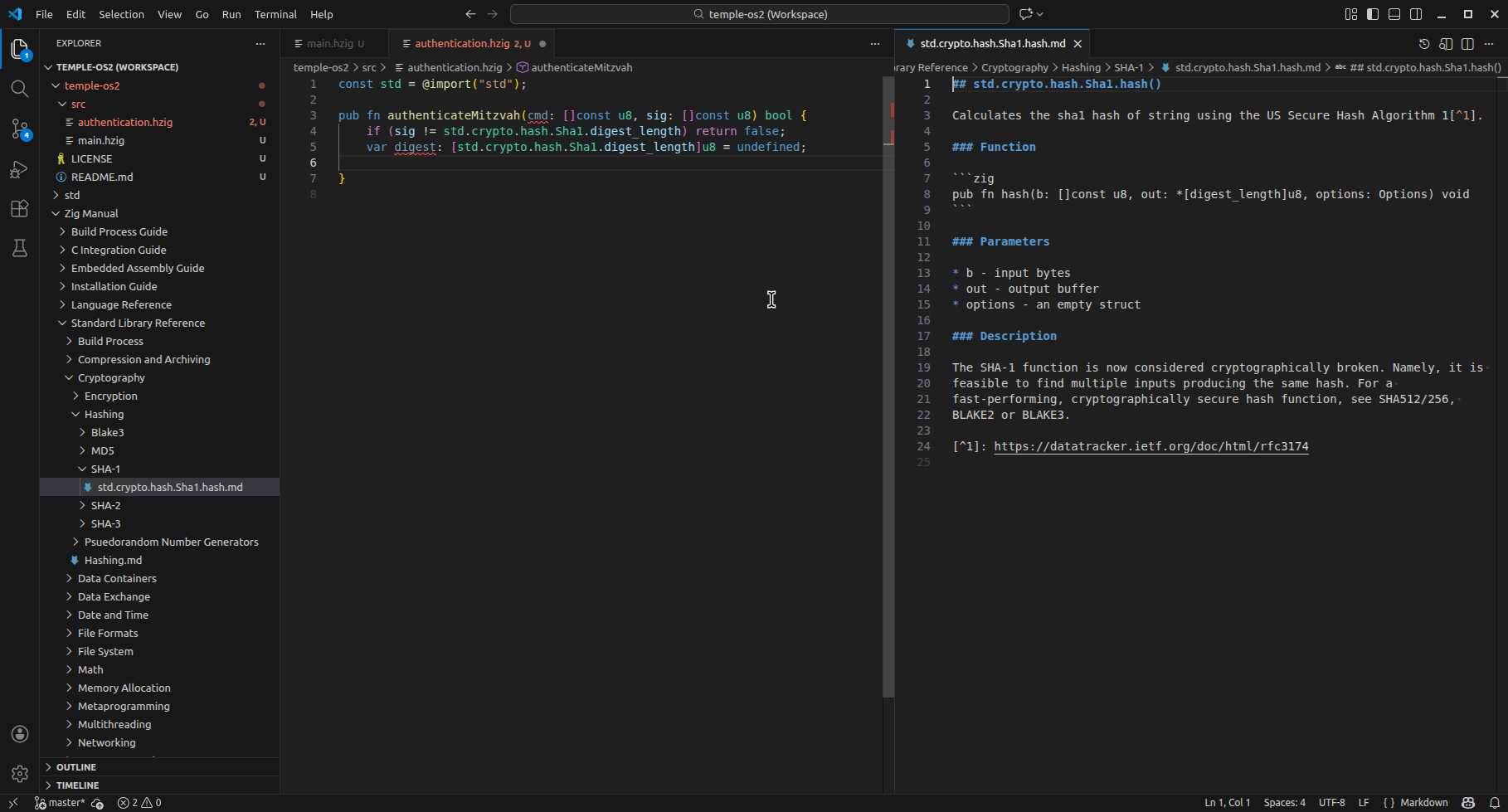The height and width of the screenshot is (812, 1508).
Task: Click the workspace search command box
Action: click(759, 14)
